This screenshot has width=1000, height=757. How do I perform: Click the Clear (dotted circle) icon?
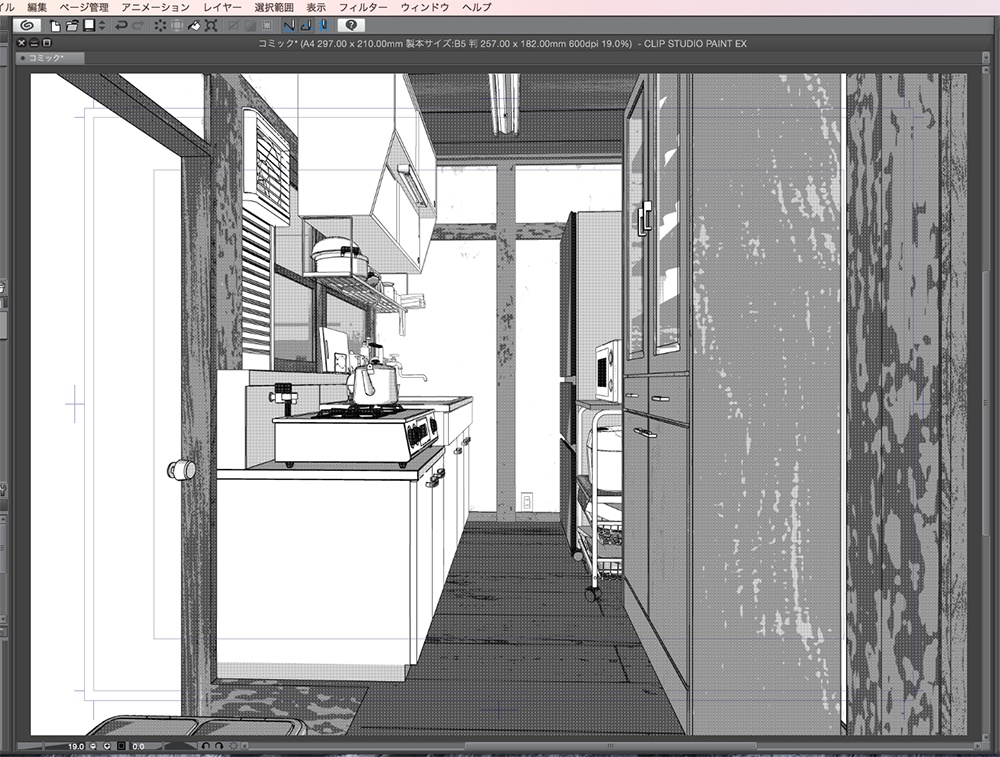pyautogui.click(x=160, y=26)
